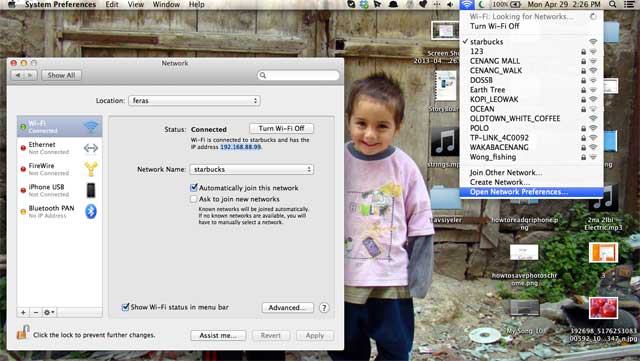
Task: Click the lock to prevent changes
Action: (x=22, y=333)
